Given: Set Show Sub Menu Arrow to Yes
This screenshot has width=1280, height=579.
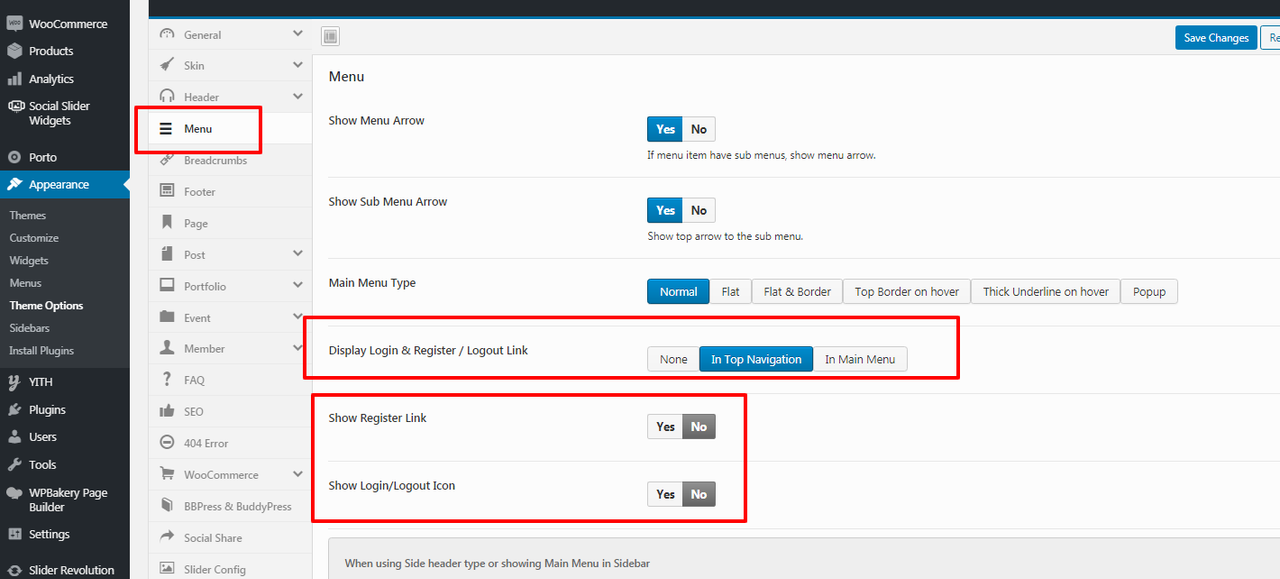Looking at the screenshot, I should tap(665, 210).
